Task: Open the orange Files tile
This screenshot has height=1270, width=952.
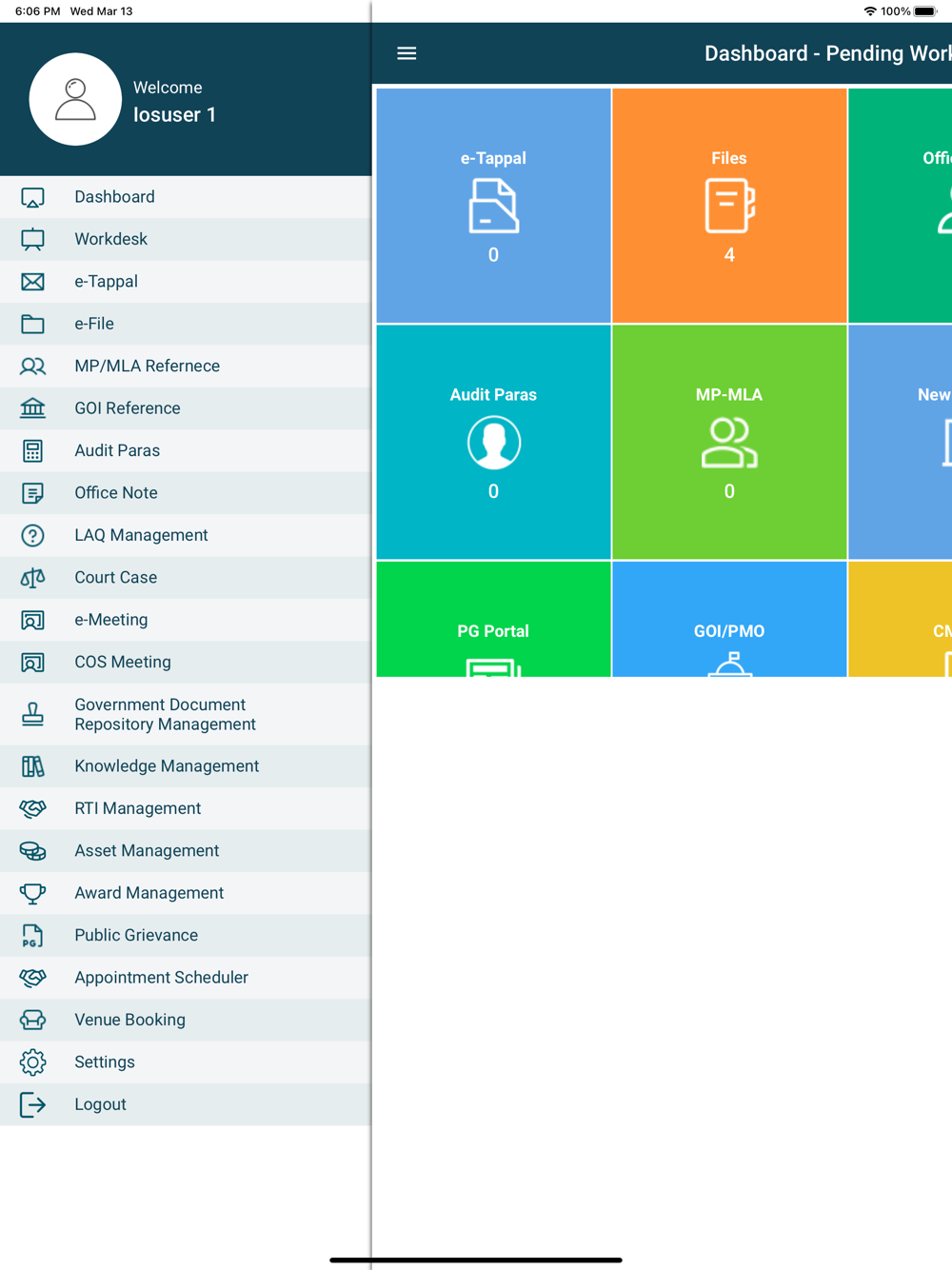Action: [729, 206]
